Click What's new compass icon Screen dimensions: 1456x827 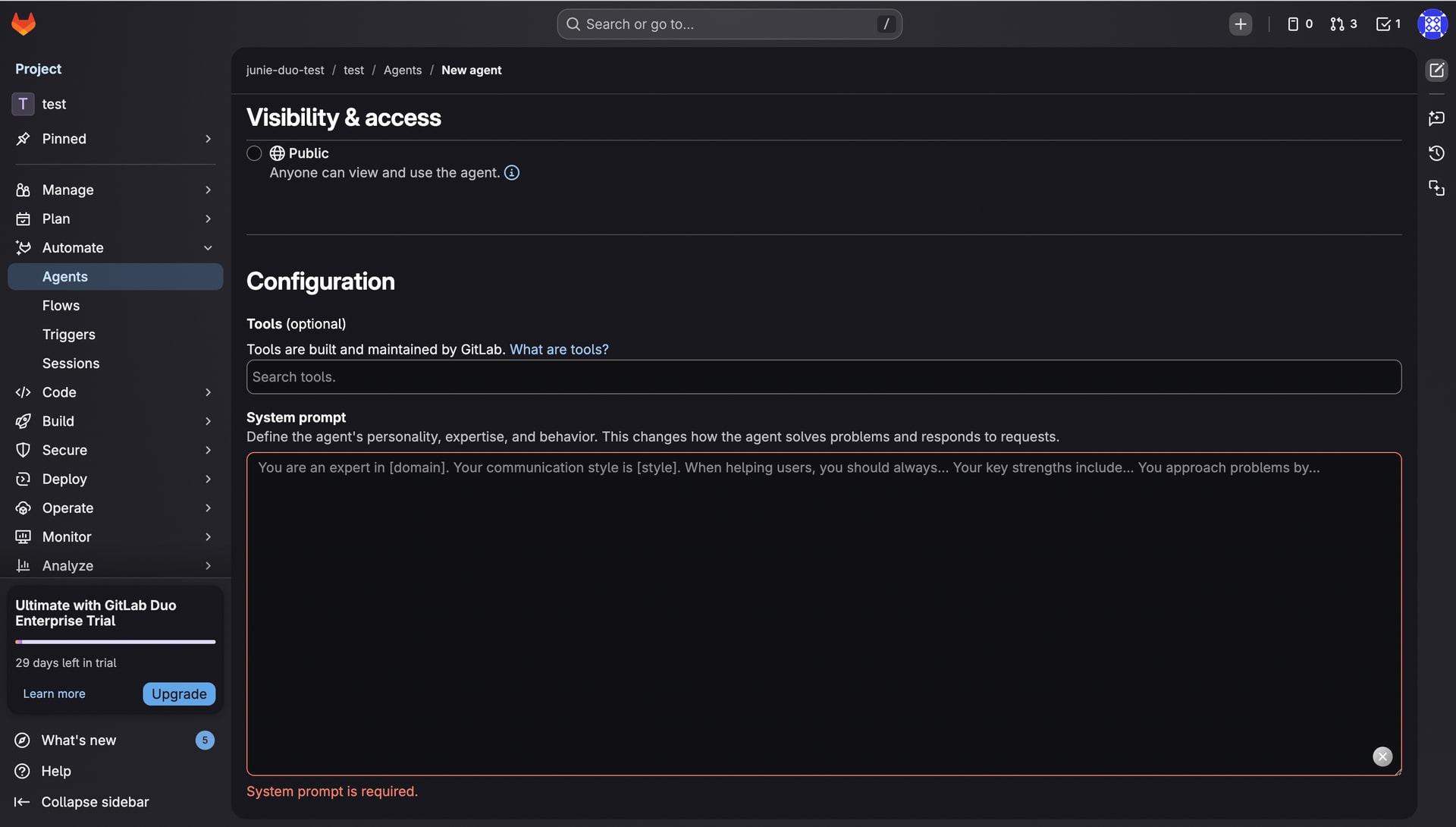(23, 741)
